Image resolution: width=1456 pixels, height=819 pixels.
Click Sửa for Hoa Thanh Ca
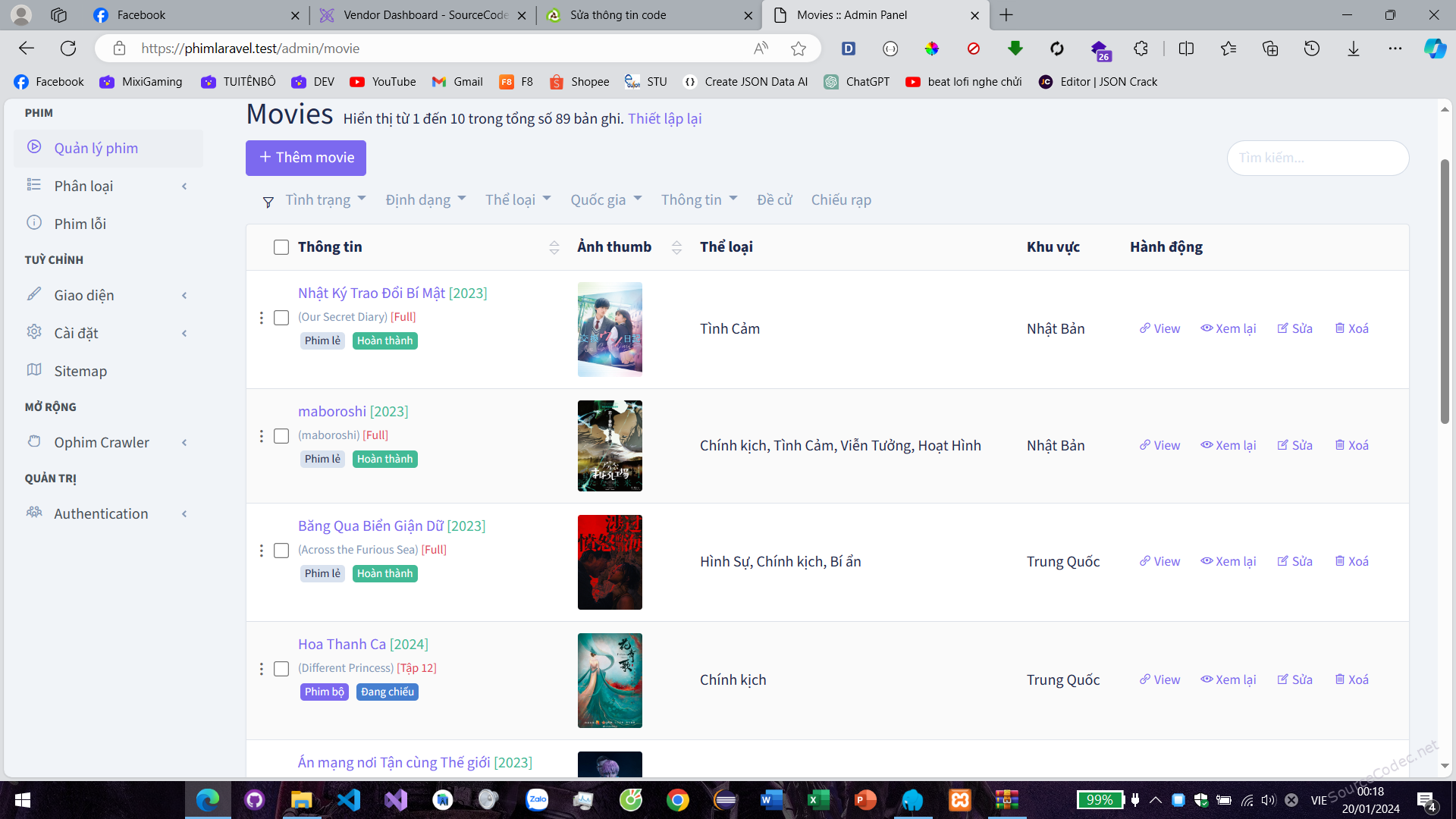pyautogui.click(x=1294, y=680)
